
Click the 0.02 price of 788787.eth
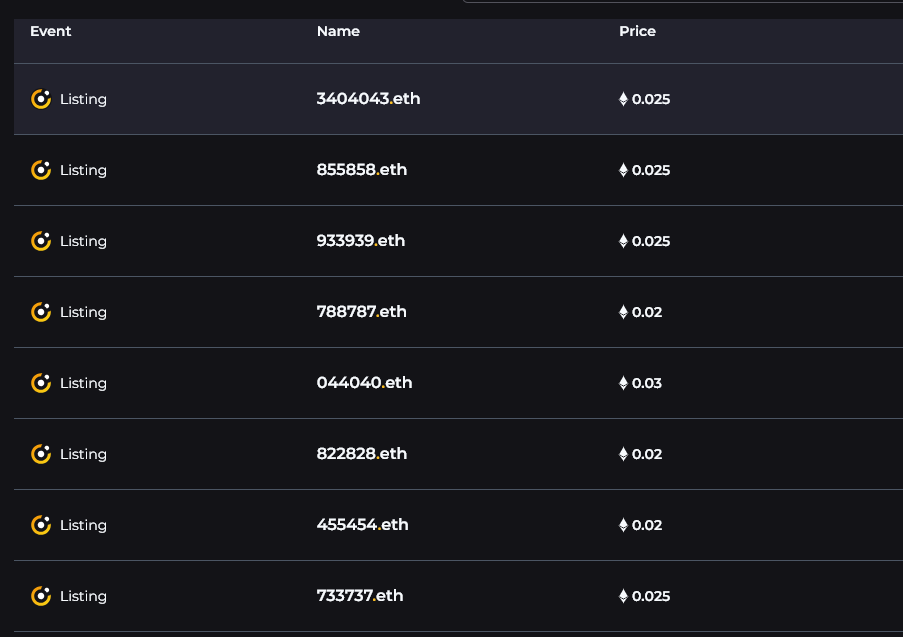coord(647,312)
